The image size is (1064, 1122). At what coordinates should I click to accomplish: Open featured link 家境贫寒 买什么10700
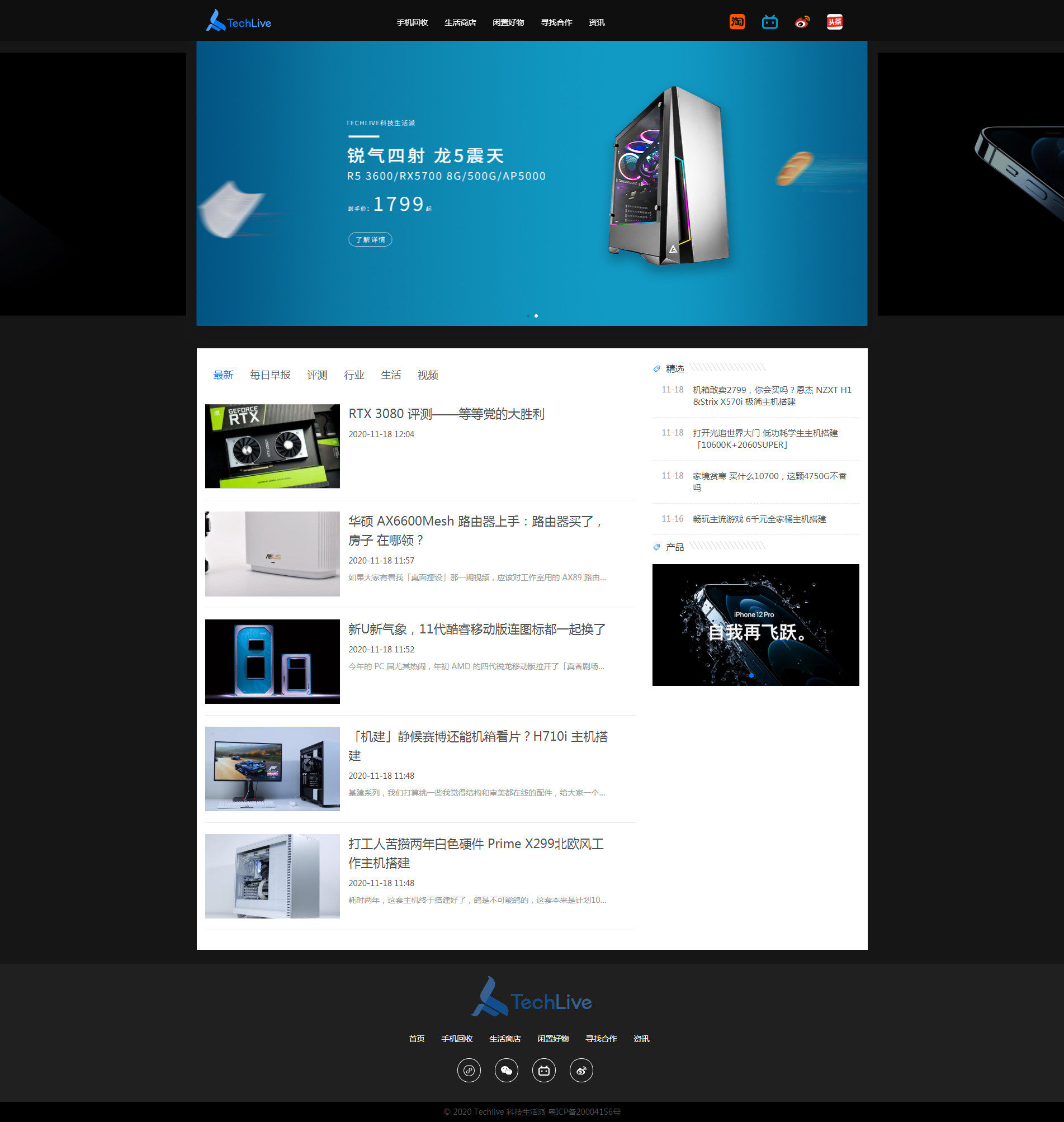[770, 482]
